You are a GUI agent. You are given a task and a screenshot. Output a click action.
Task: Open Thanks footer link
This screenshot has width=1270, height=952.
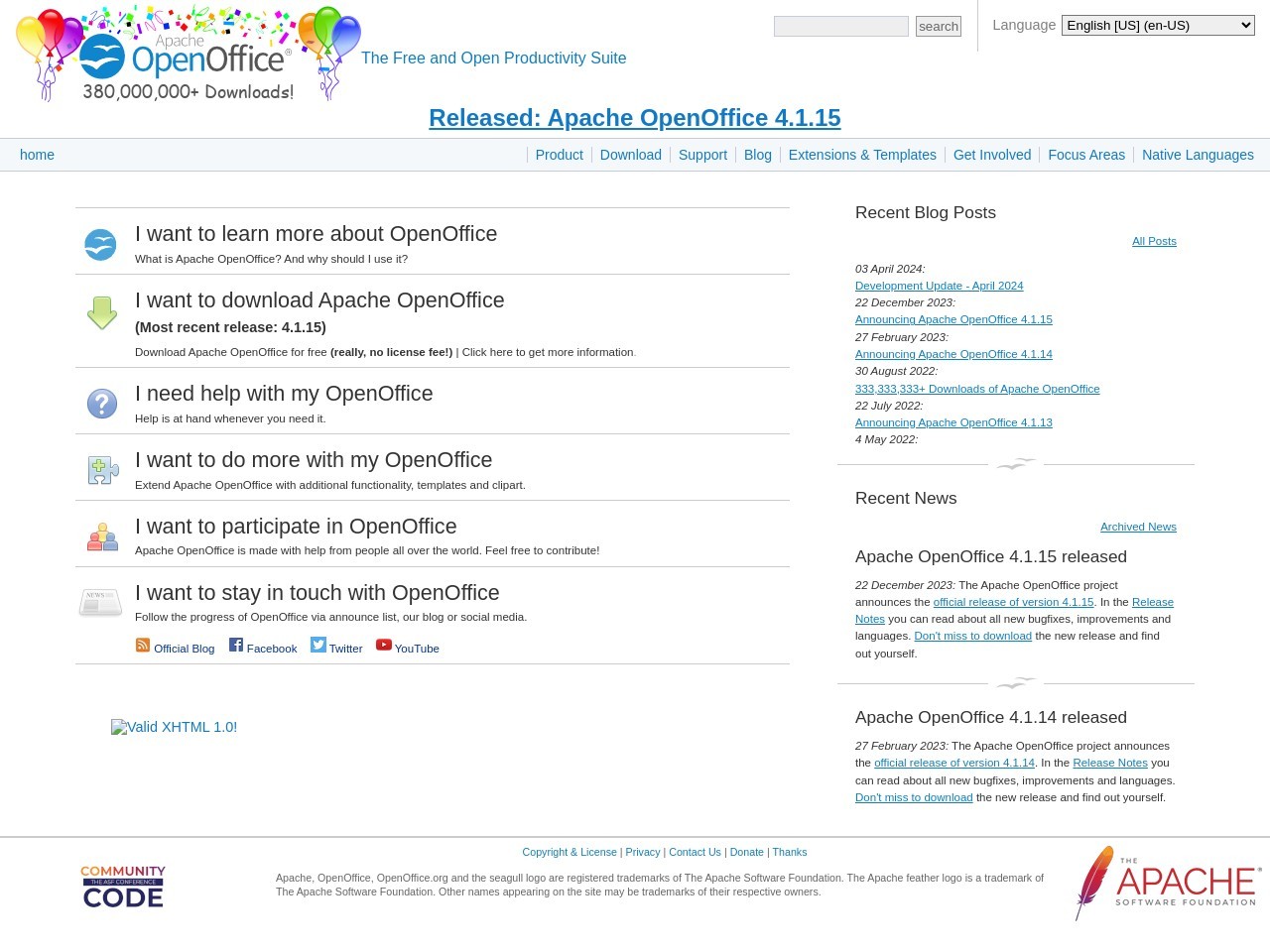pyautogui.click(x=790, y=852)
